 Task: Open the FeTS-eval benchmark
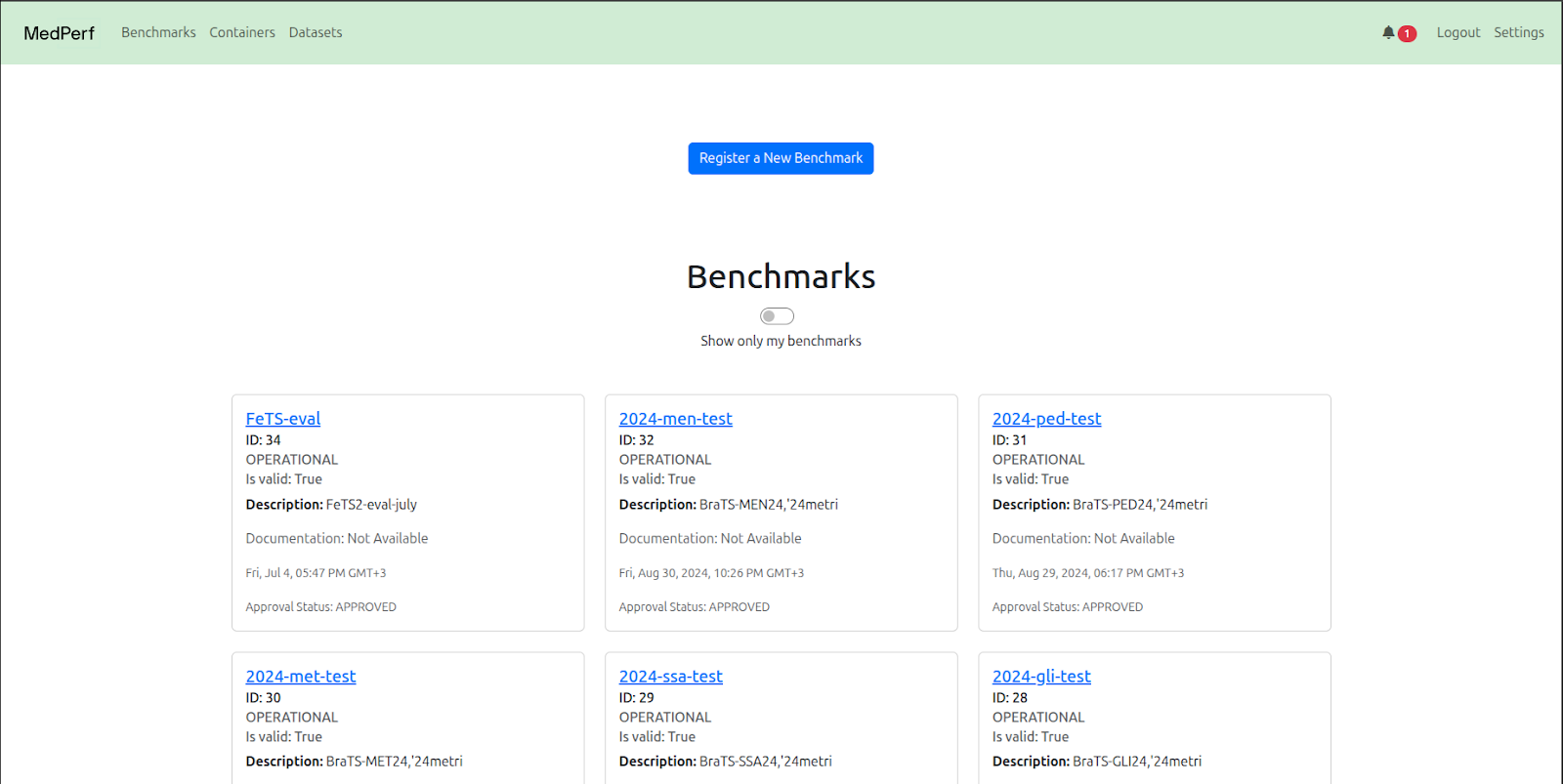tap(282, 419)
